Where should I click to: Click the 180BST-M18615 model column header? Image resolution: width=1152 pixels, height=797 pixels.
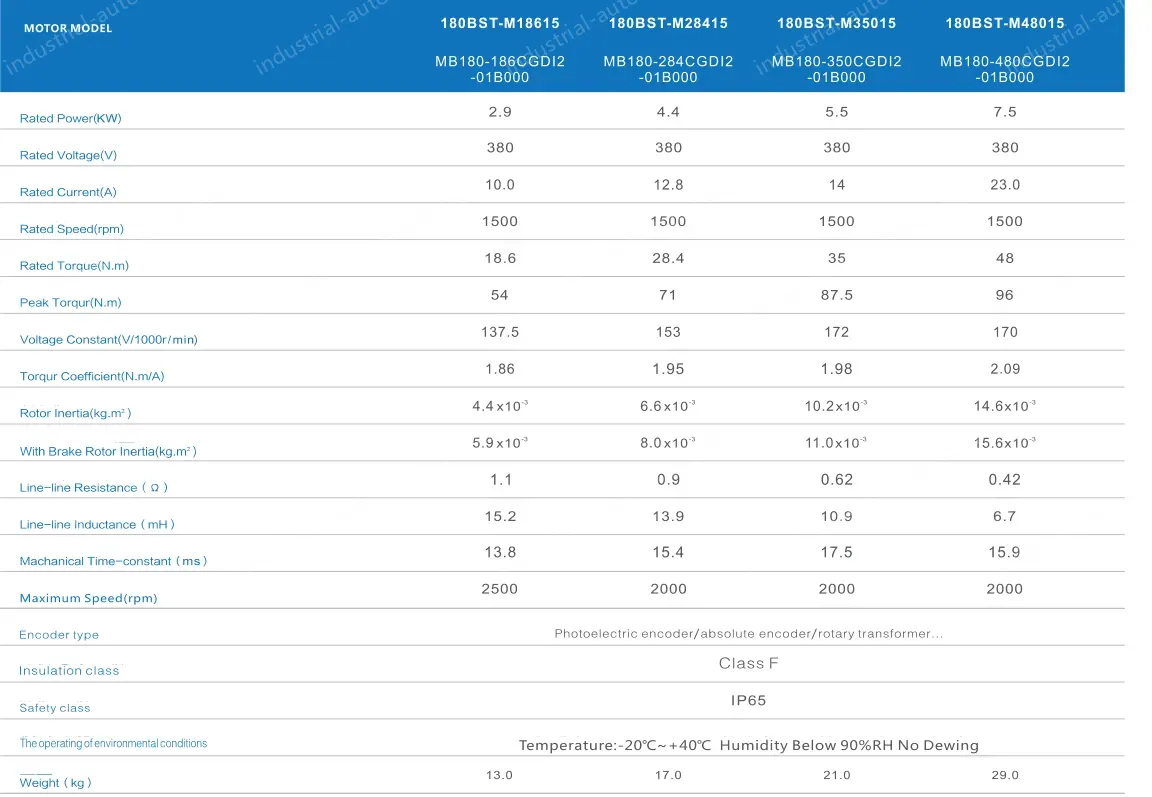click(500, 23)
